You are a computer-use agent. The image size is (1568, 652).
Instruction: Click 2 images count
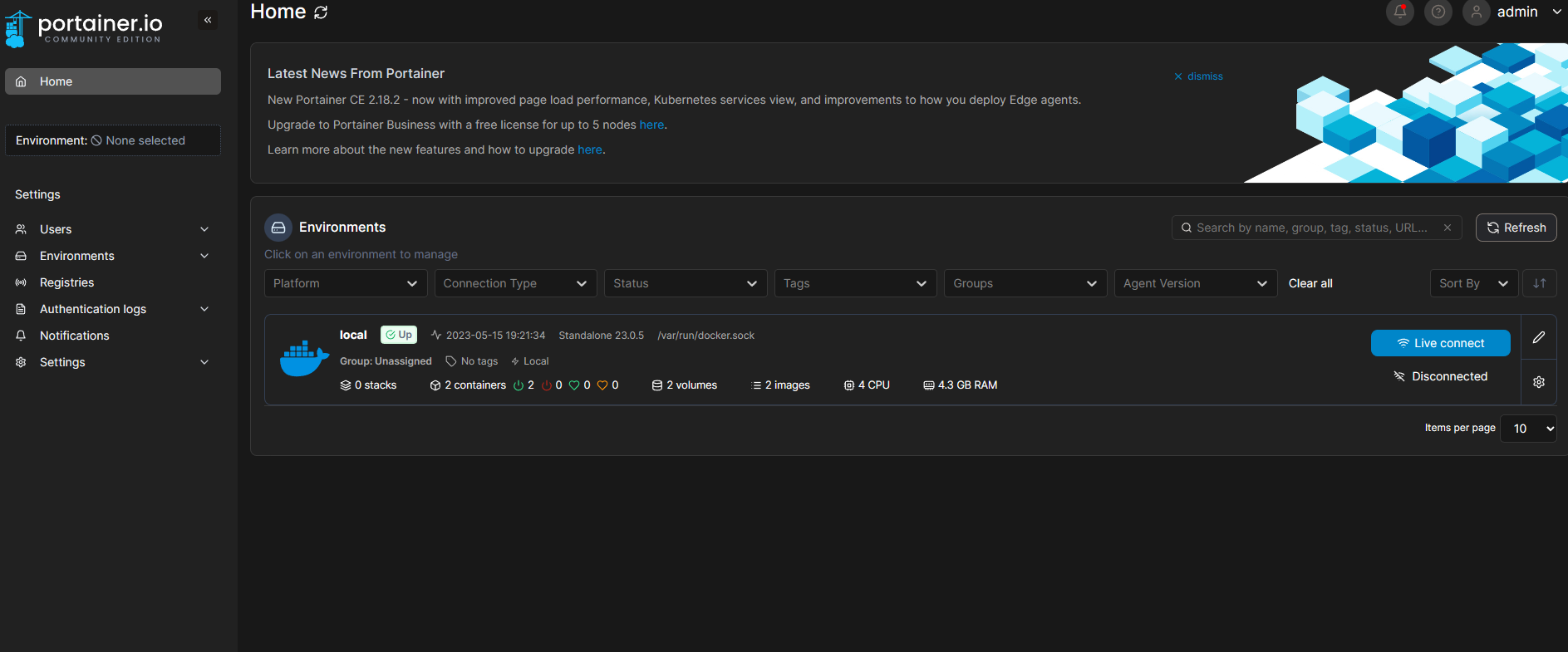780,385
